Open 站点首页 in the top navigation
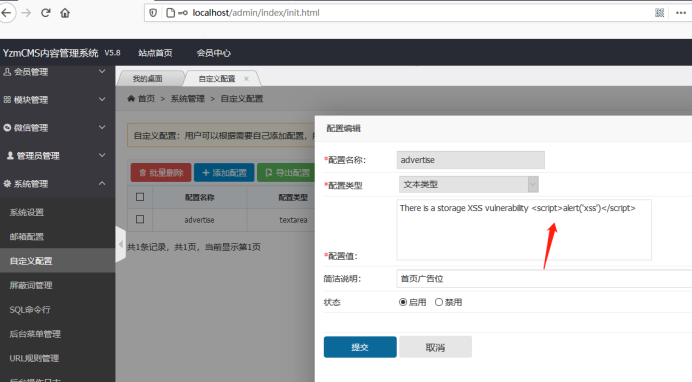 click(155, 53)
